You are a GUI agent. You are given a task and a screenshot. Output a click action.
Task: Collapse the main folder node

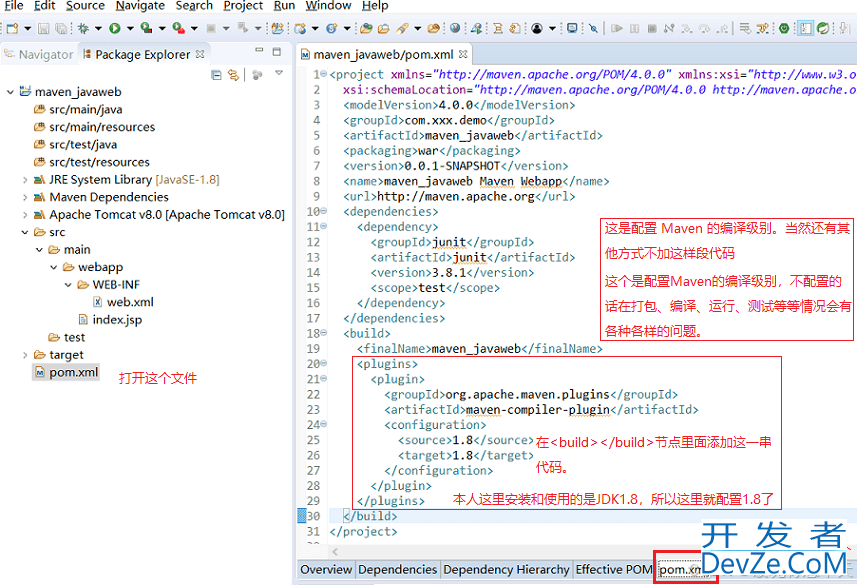(39, 249)
